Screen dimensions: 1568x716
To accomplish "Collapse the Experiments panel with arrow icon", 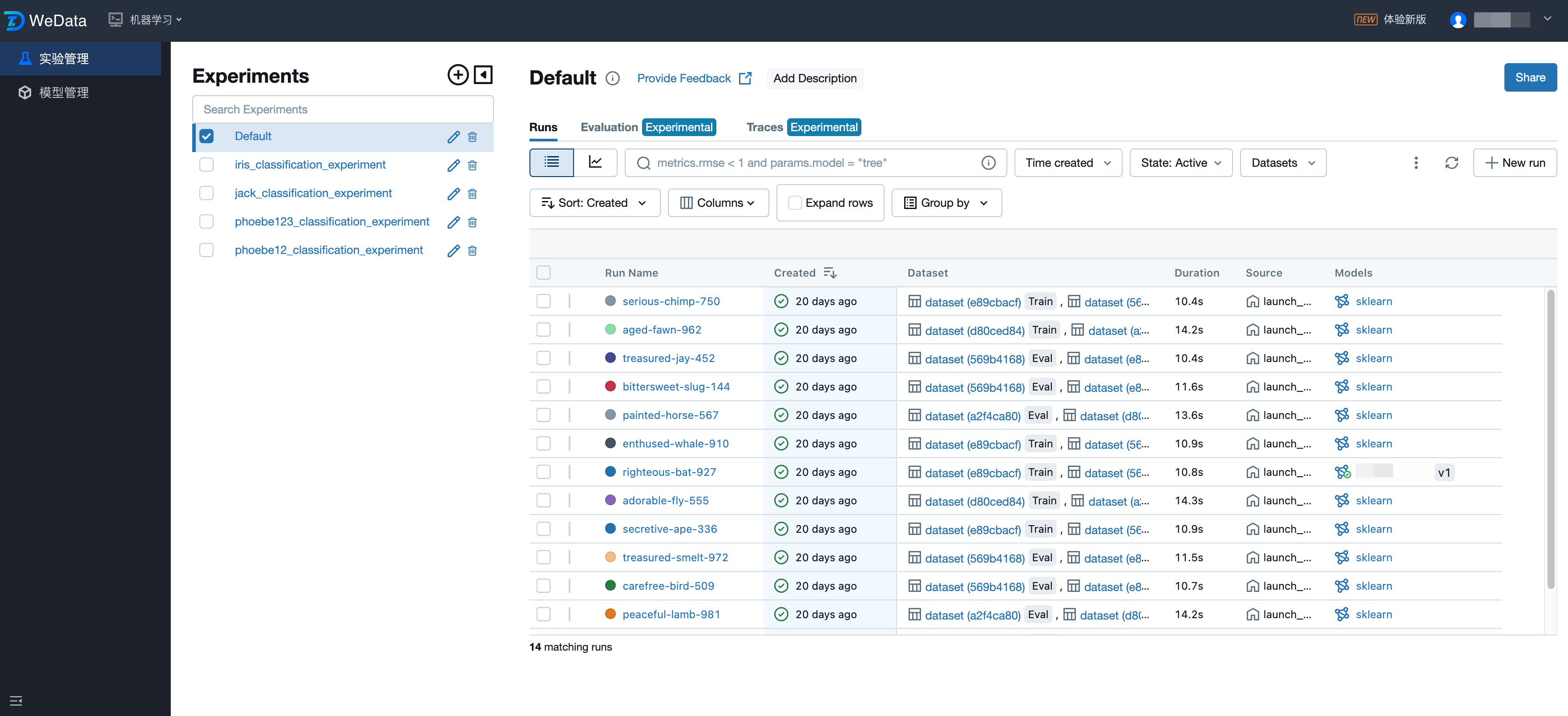I will pyautogui.click(x=483, y=75).
